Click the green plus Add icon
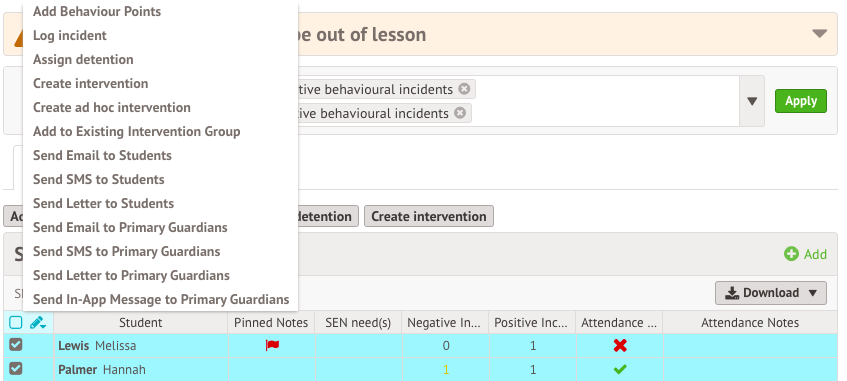Viewport: 847px width, 381px height. (791, 254)
